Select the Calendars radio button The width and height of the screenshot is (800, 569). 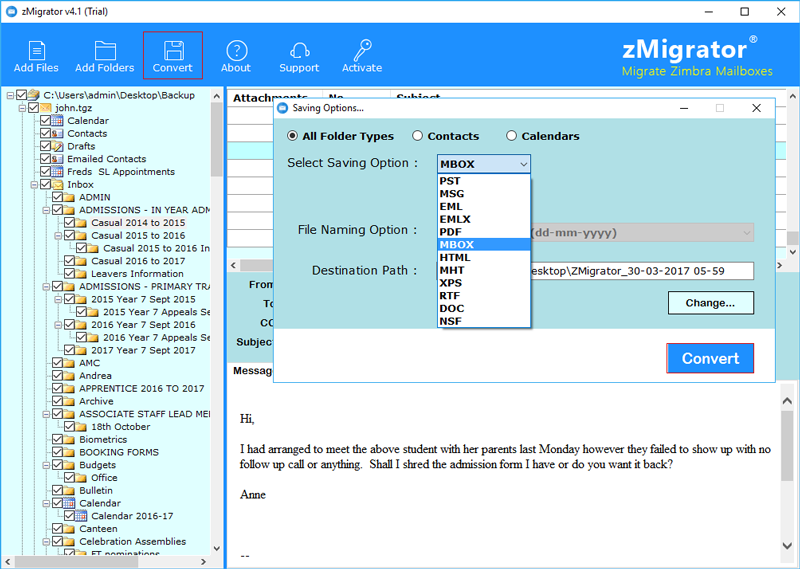pos(511,136)
